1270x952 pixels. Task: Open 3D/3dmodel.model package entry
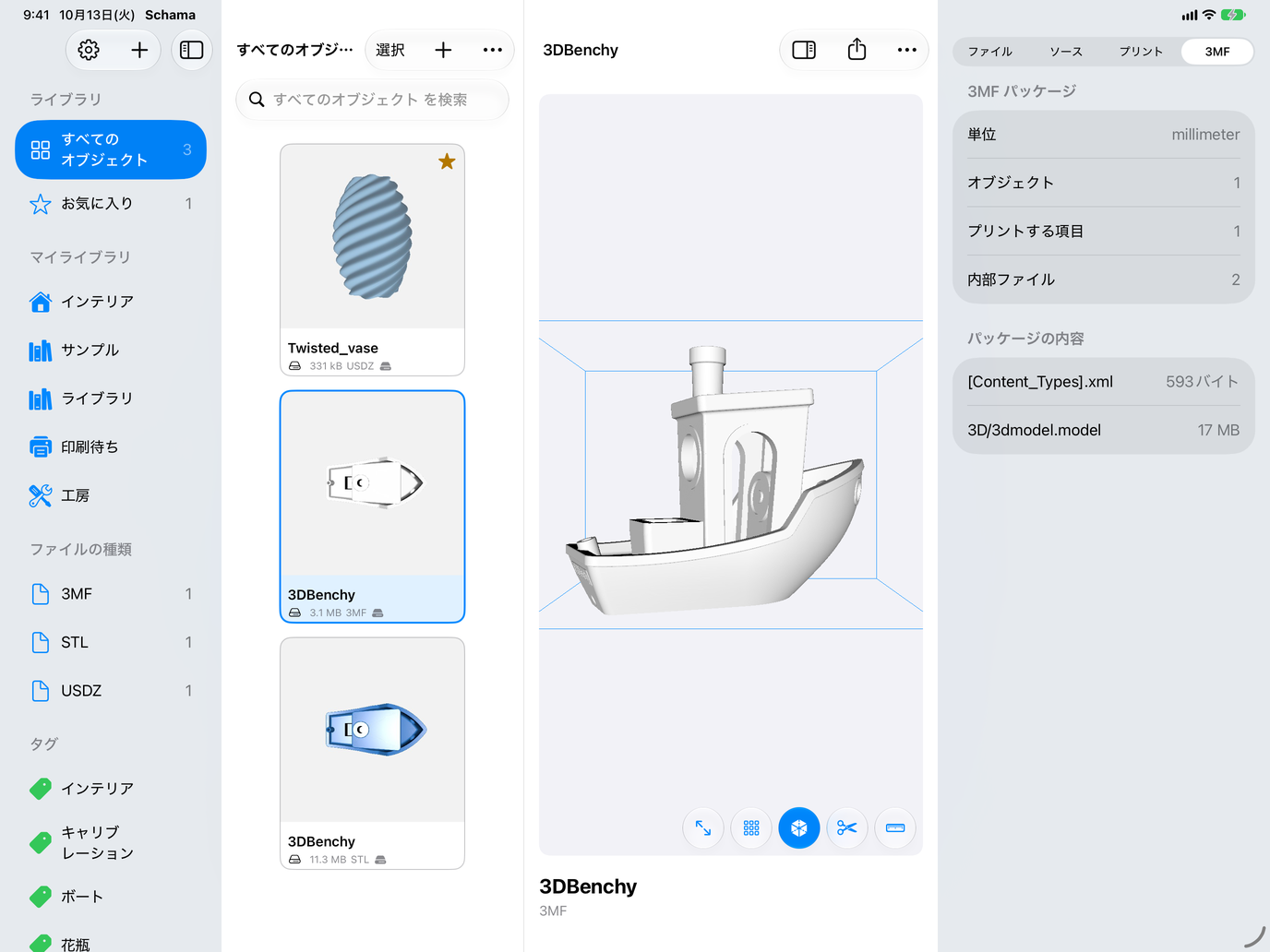1104,430
